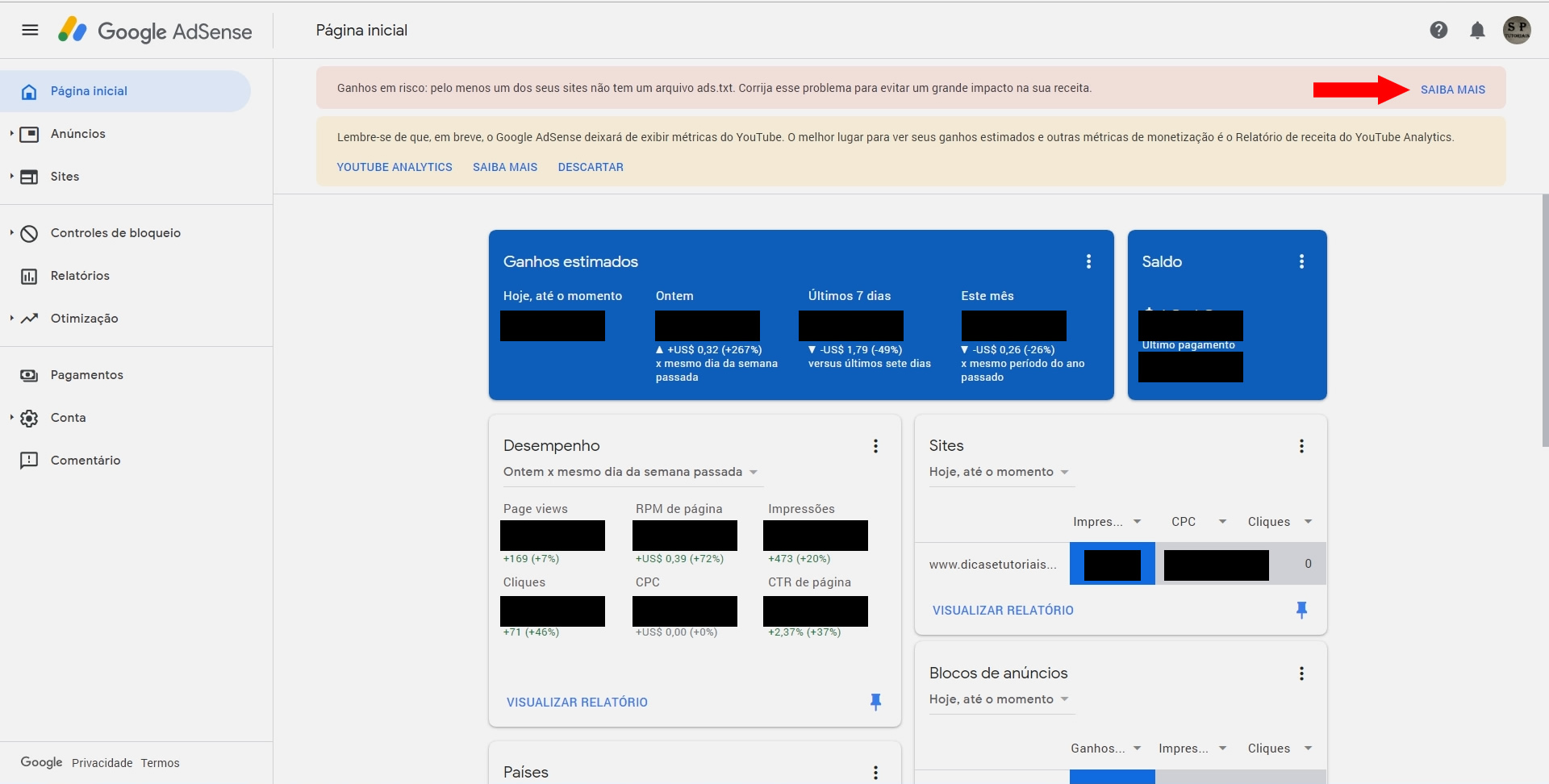Open Sites card three-dot menu
The image size is (1549, 784).
click(x=1301, y=446)
